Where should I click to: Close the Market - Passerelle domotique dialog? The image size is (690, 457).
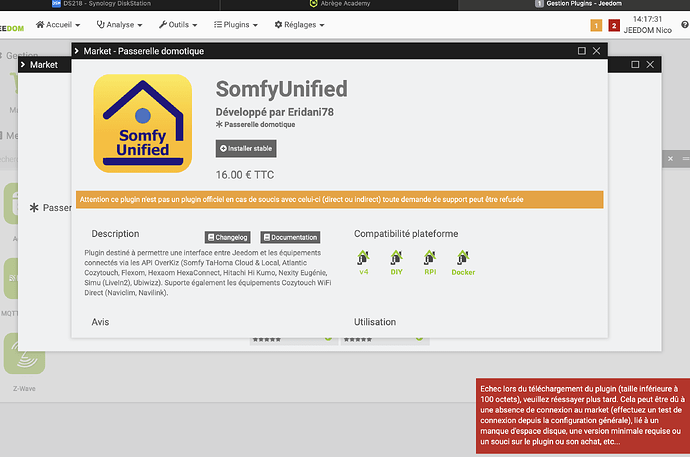(x=596, y=51)
